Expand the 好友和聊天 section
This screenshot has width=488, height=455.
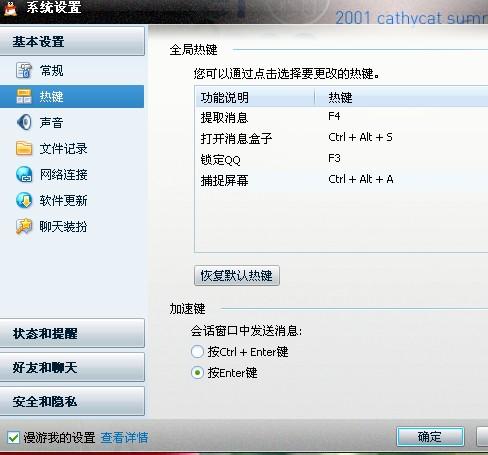point(72,367)
